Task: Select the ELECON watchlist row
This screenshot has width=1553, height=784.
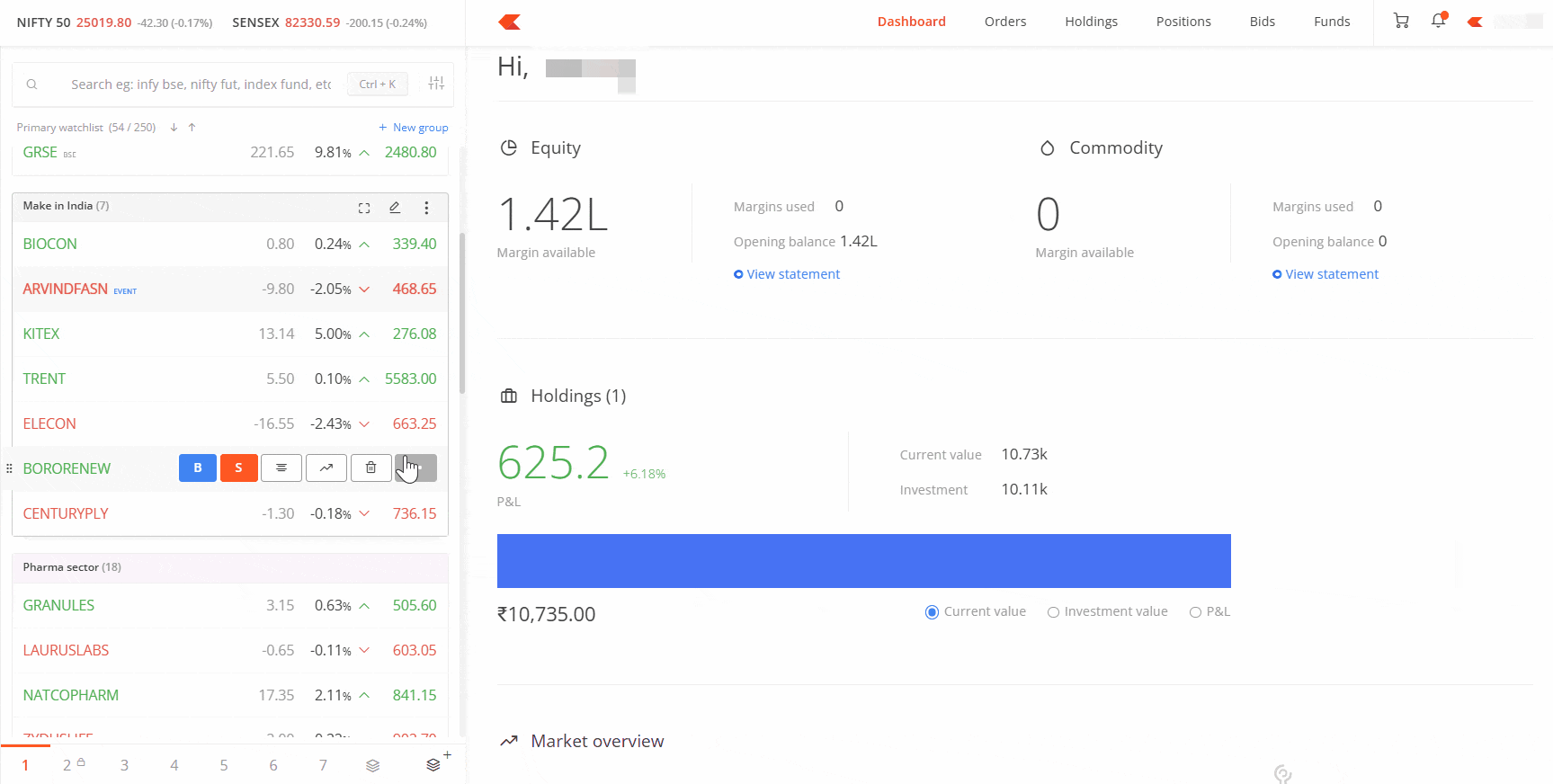Action: (x=230, y=423)
